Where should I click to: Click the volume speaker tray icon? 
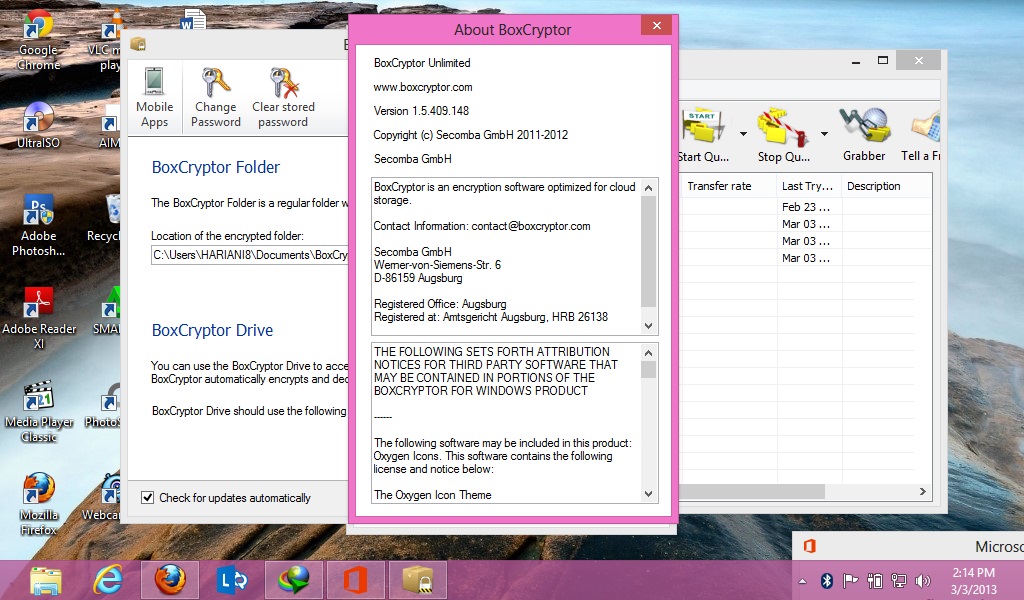[x=922, y=581]
